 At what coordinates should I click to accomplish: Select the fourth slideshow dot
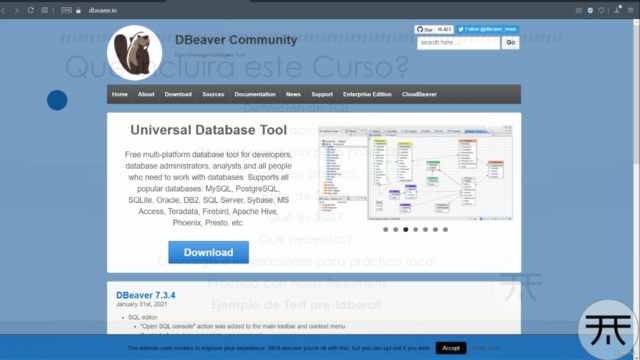(416, 229)
